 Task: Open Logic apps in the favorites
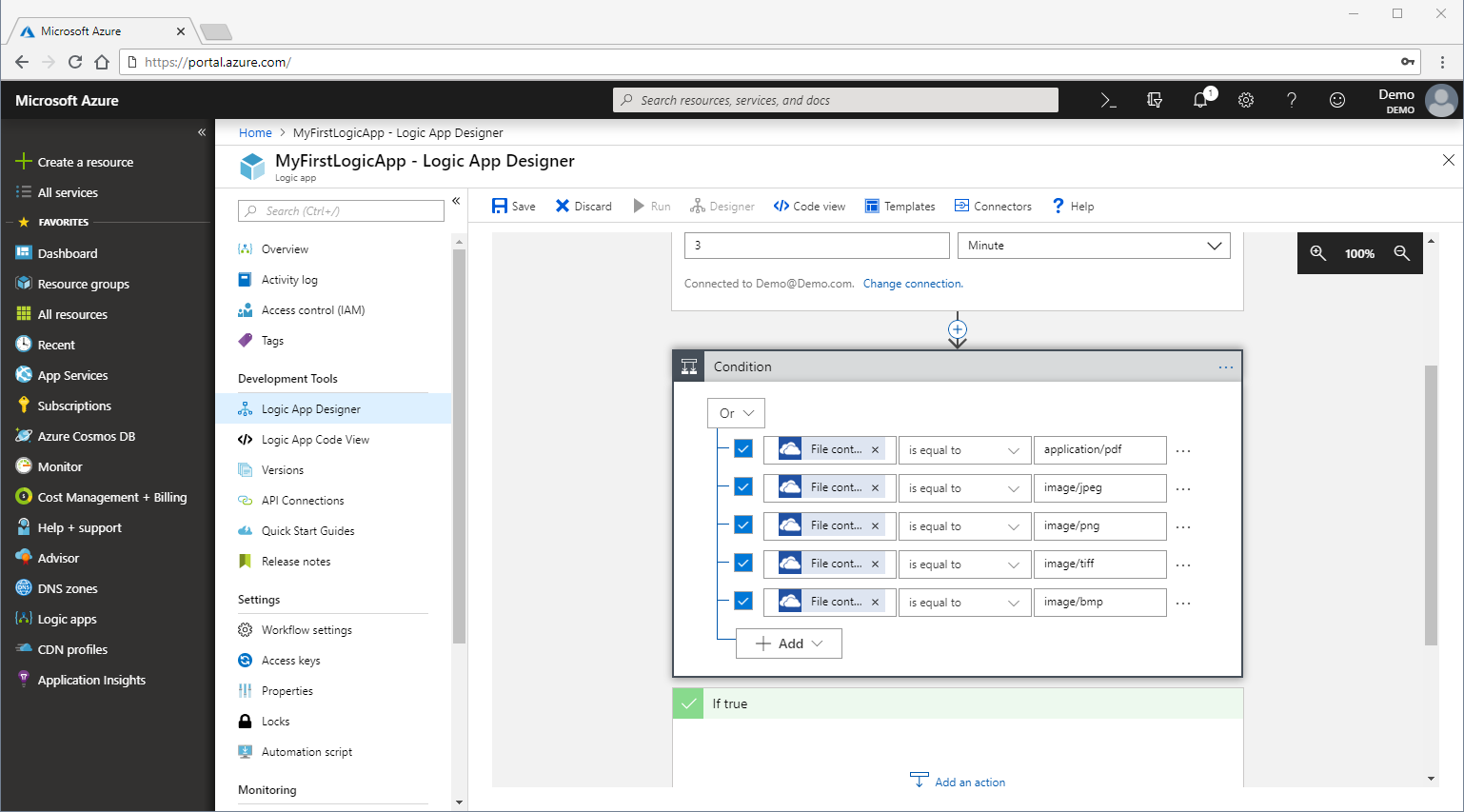click(x=67, y=619)
